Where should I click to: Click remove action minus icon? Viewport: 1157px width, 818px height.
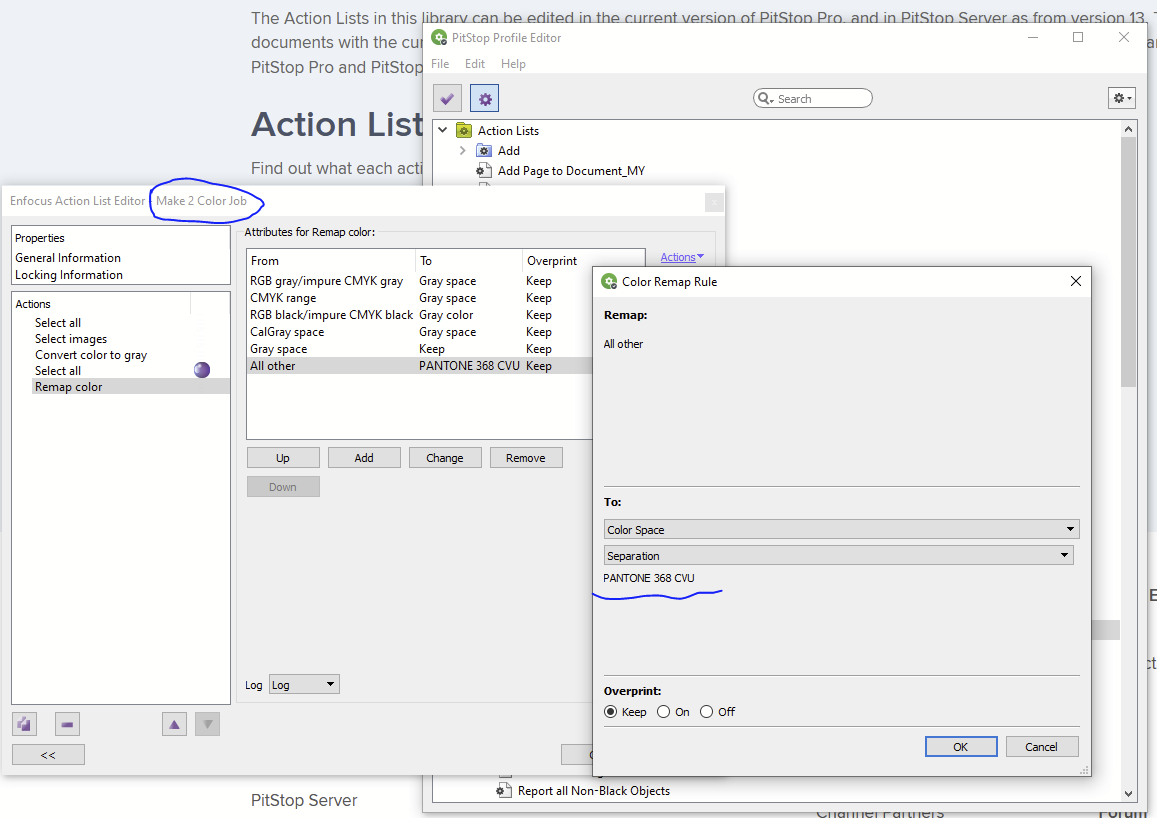(x=67, y=724)
